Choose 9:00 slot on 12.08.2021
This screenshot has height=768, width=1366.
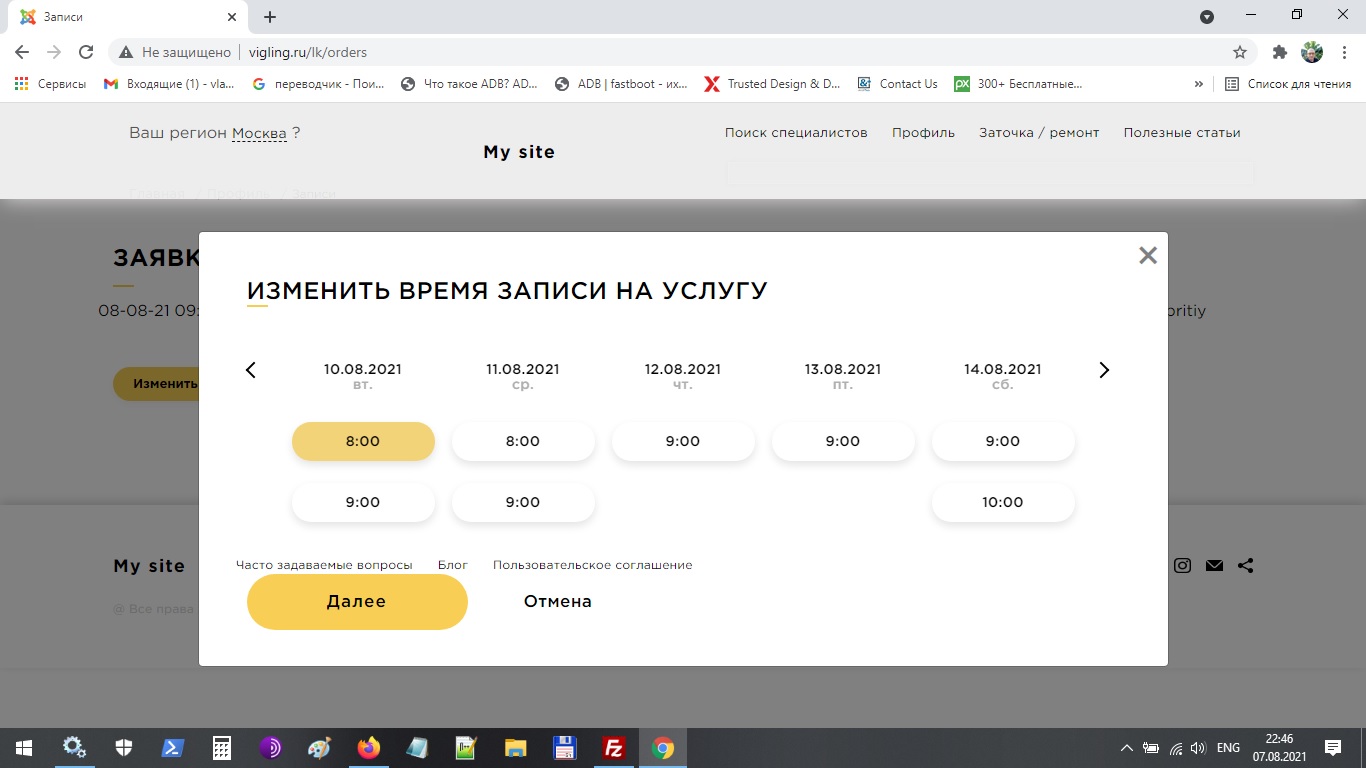683,441
